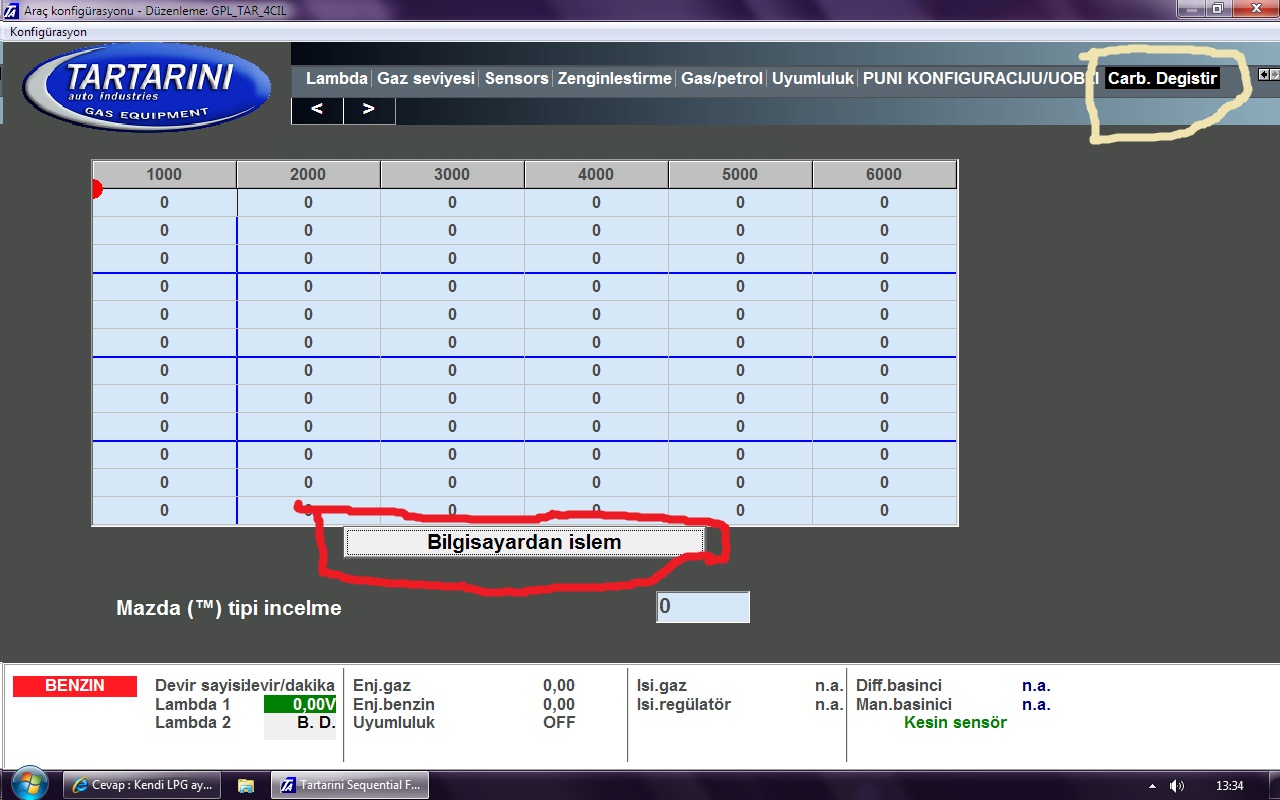Image resolution: width=1280 pixels, height=800 pixels.
Task: Open the Gaz seviyesi tab
Action: [425, 78]
